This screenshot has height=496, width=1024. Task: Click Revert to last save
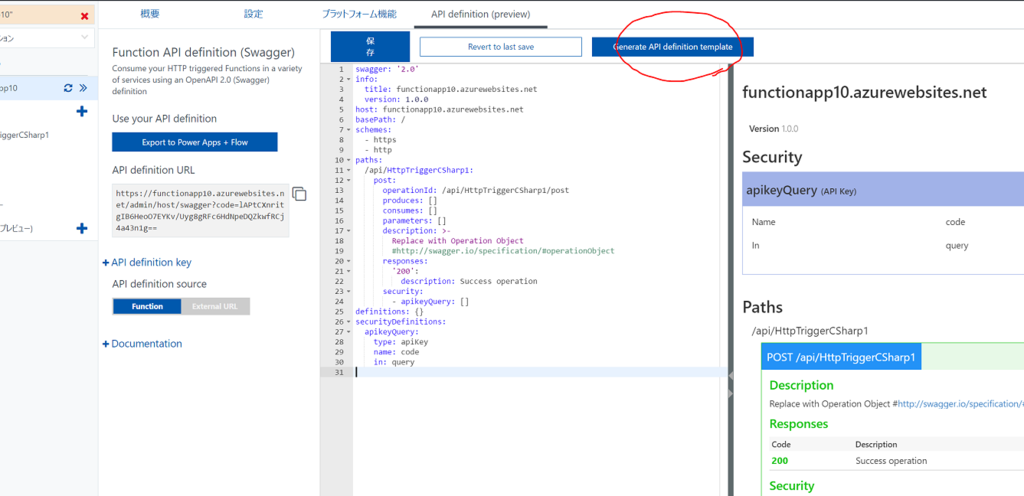500,47
